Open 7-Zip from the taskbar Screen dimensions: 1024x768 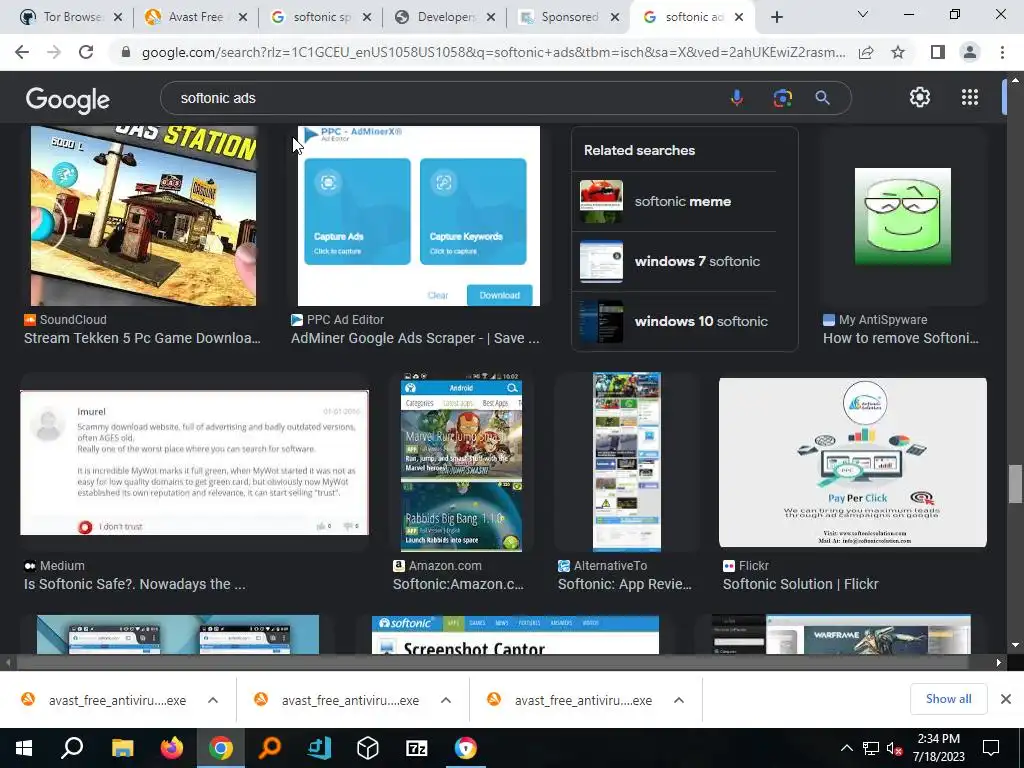417,748
